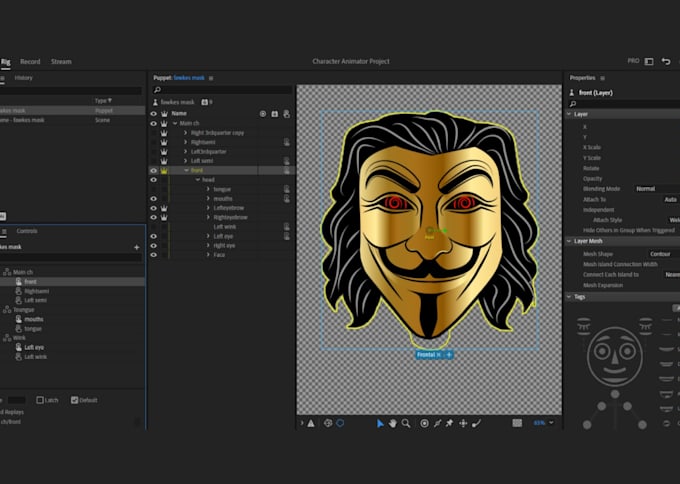Open the Controls panel tab
The height and width of the screenshot is (484, 680).
click(27, 231)
